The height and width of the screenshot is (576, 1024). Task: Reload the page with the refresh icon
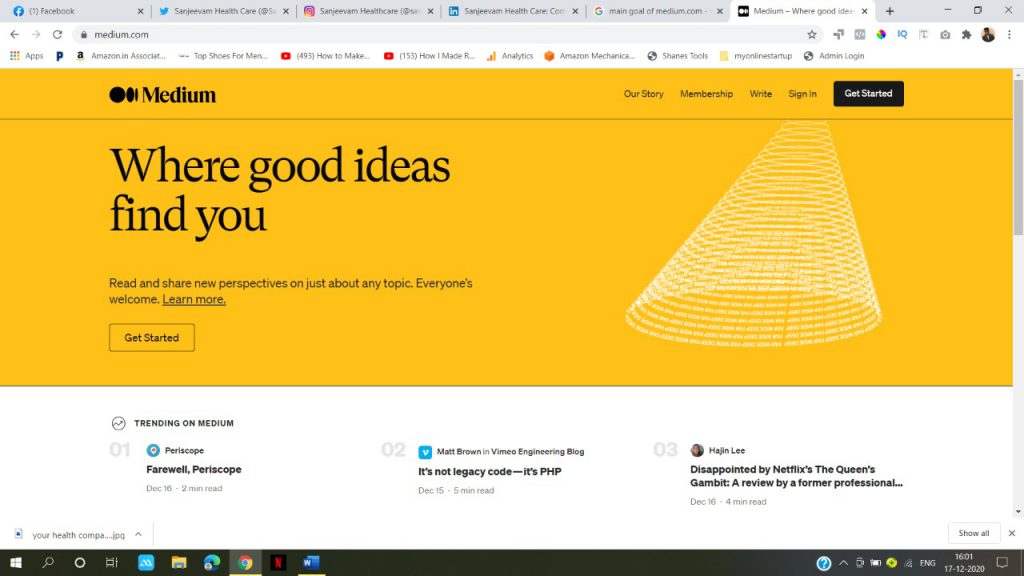coord(57,35)
